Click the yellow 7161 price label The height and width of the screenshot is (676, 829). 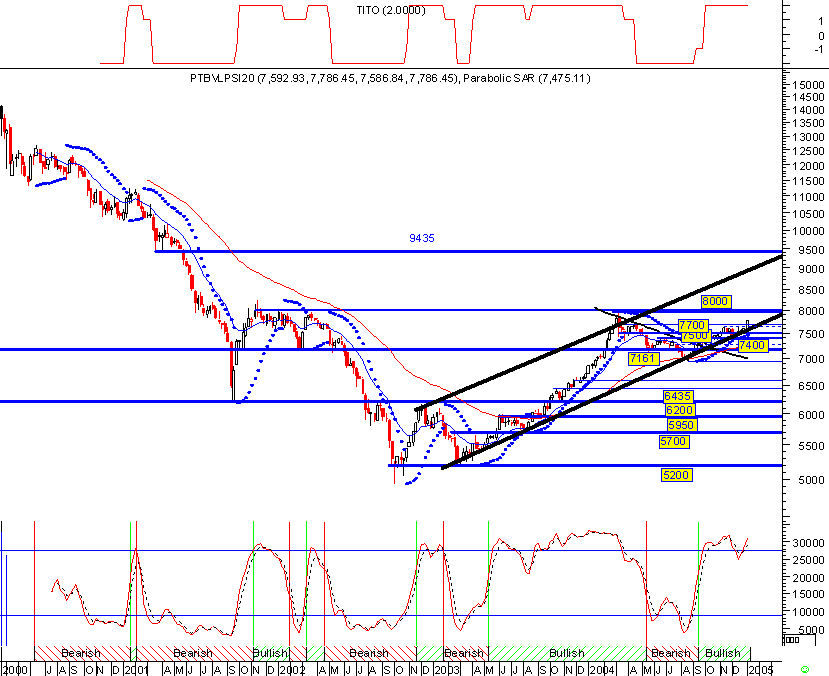pyautogui.click(x=642, y=358)
